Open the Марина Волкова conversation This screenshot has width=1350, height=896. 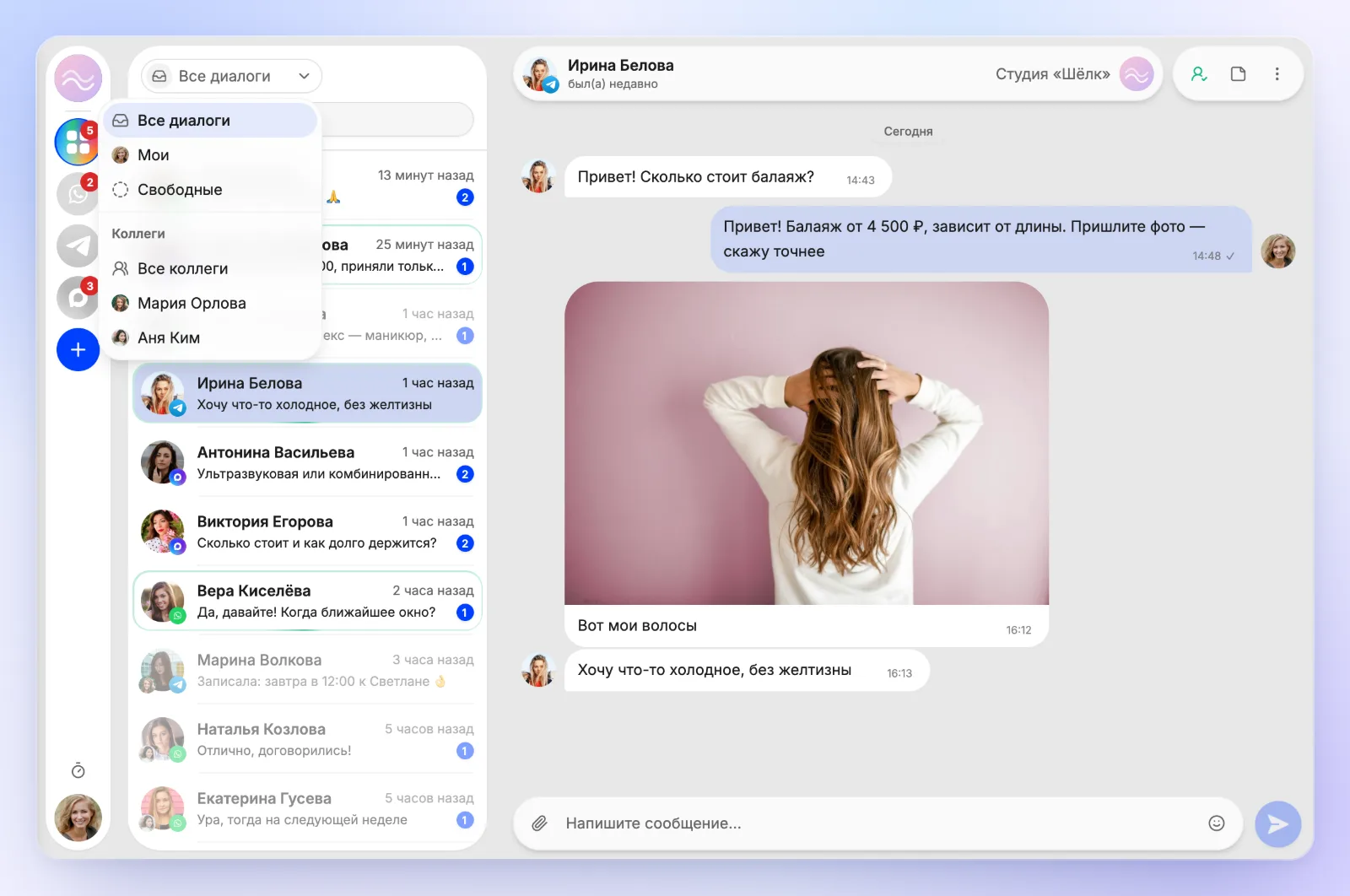tap(307, 670)
